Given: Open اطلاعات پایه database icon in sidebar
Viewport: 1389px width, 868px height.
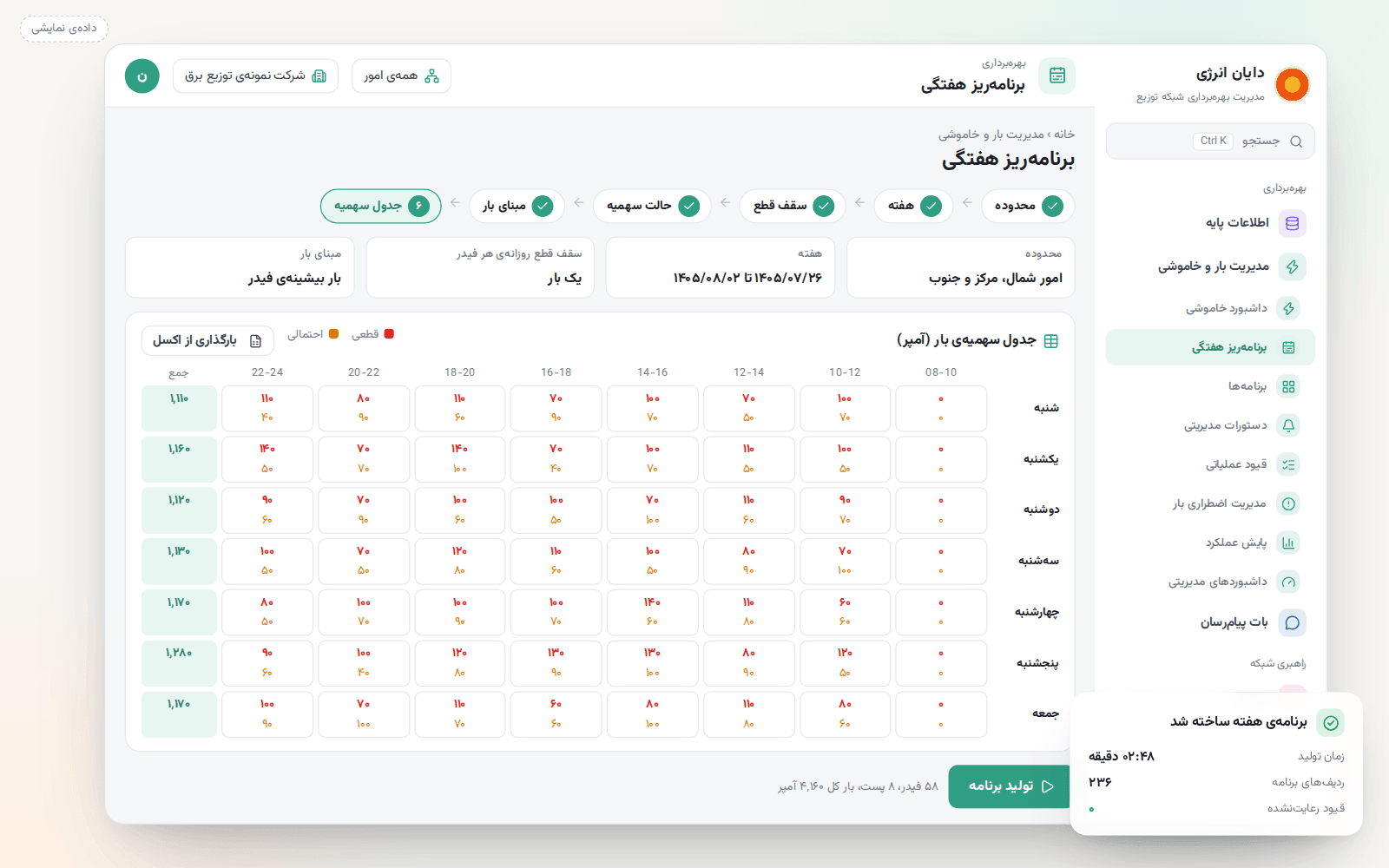Looking at the screenshot, I should click(1292, 223).
